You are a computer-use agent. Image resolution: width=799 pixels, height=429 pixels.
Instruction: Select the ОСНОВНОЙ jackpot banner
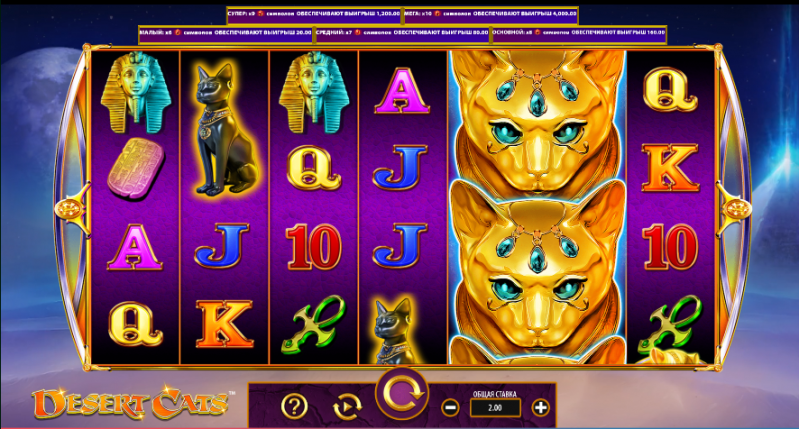point(578,33)
